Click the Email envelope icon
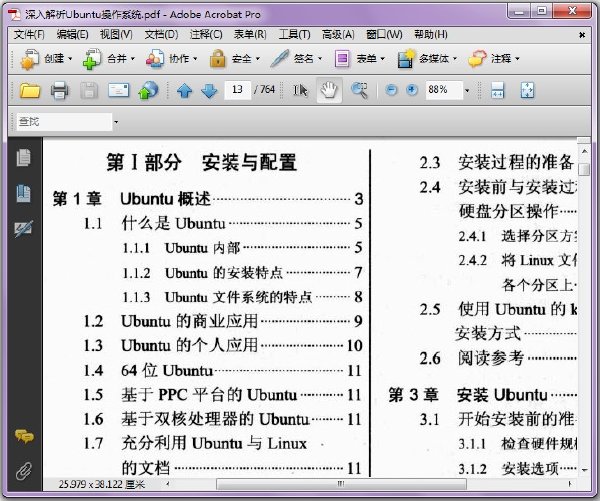The width and height of the screenshot is (600, 501). (x=119, y=91)
